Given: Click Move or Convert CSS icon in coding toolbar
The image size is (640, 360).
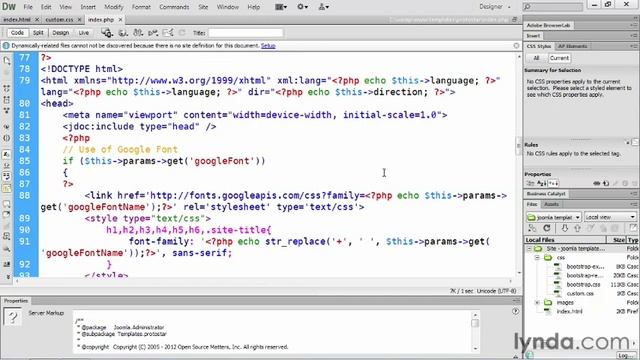Looking at the screenshot, I should coord(7,249).
